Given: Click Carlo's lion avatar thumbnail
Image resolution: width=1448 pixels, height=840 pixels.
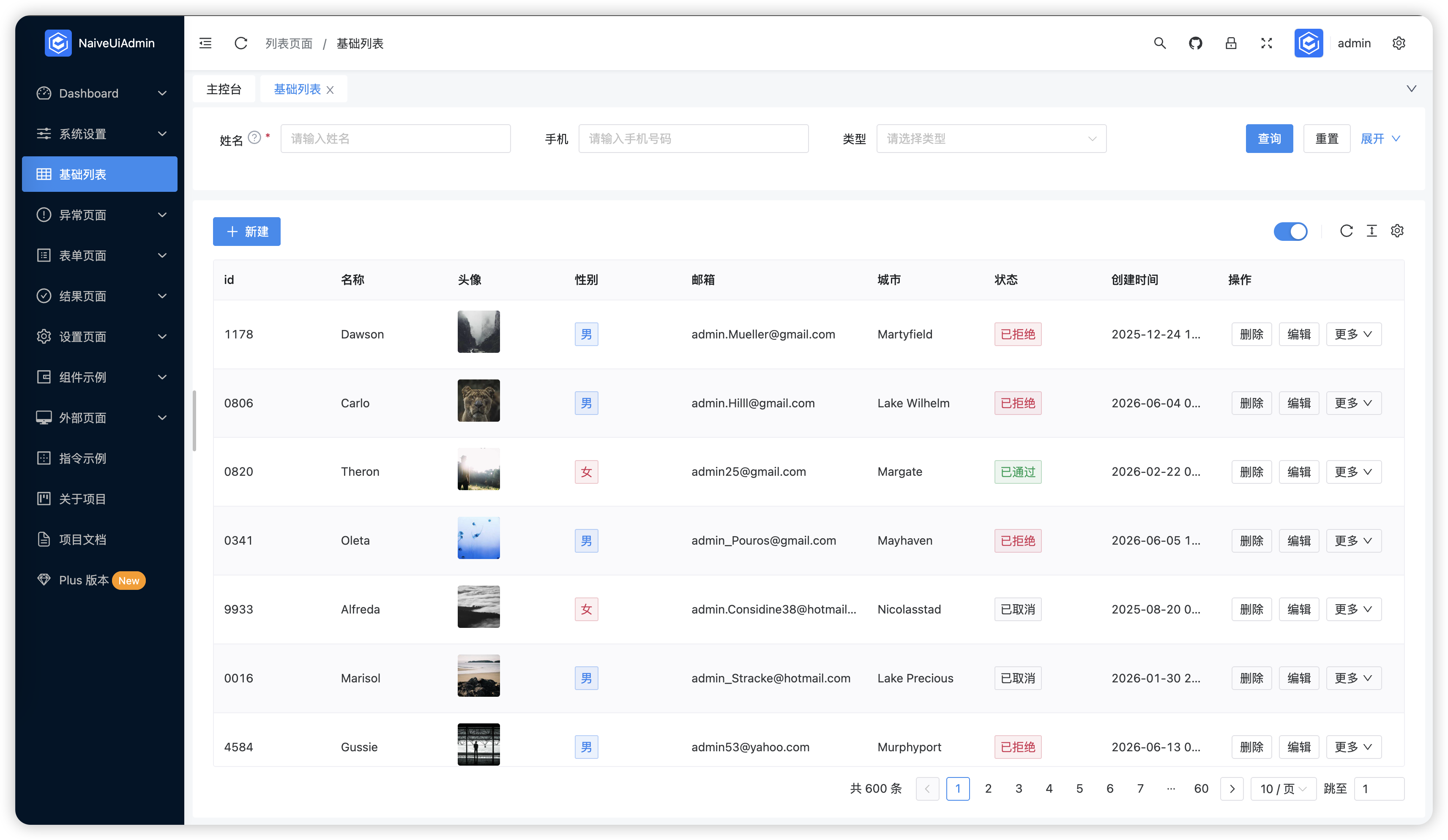Looking at the screenshot, I should click(478, 401).
